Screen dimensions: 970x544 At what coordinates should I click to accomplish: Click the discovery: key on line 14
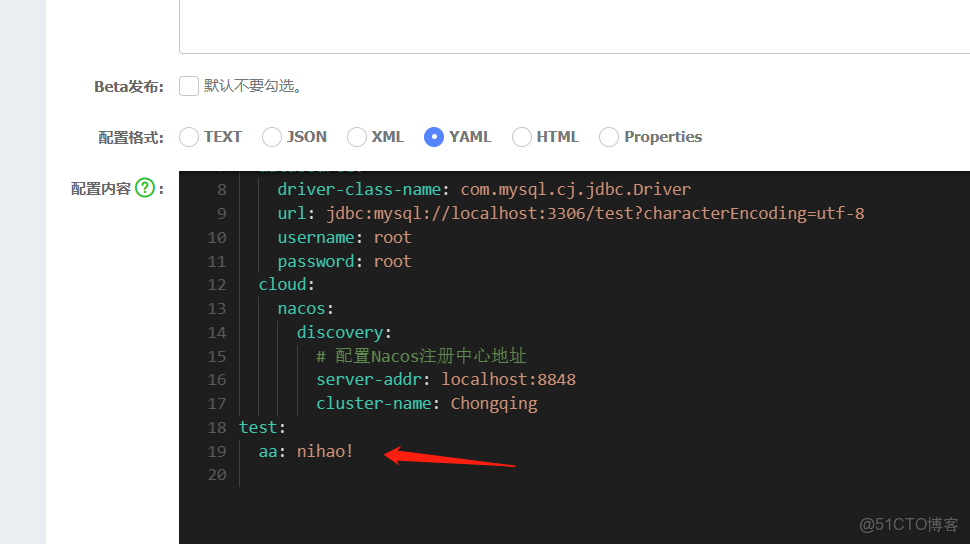344,333
